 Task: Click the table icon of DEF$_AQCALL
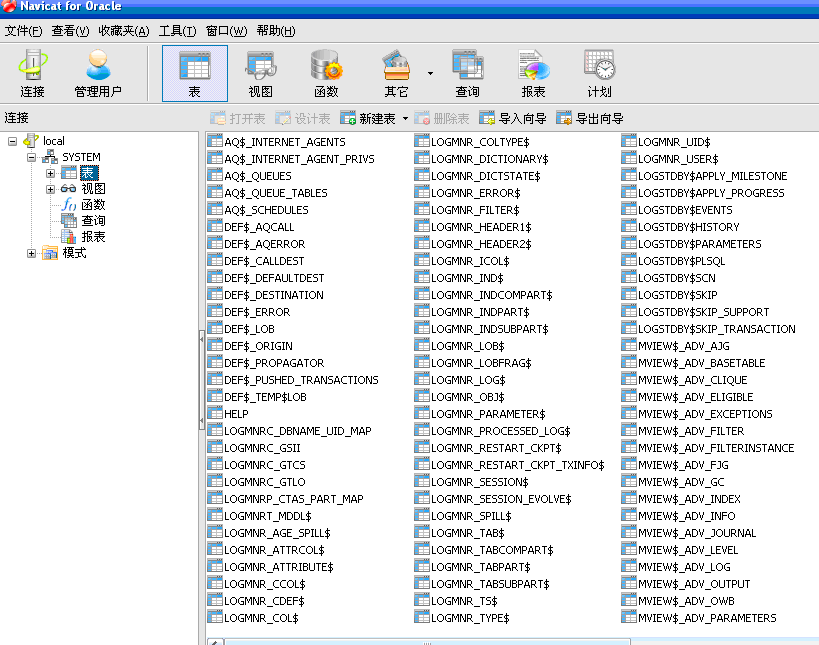tap(215, 227)
